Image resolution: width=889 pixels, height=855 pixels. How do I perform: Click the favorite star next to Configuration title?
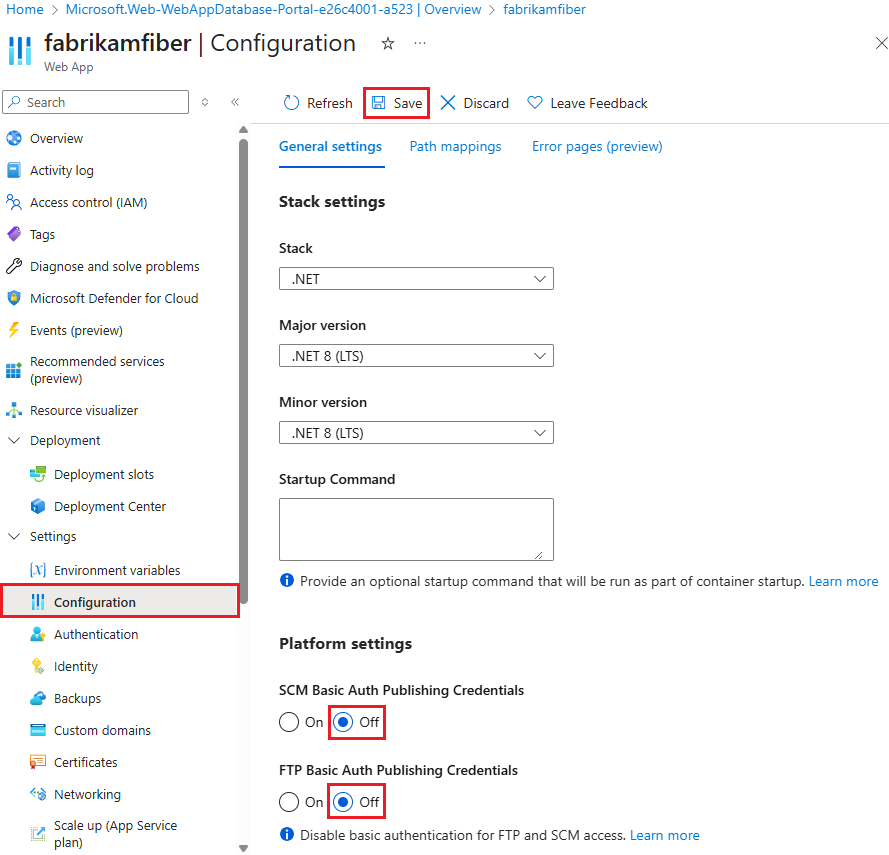click(x=387, y=44)
